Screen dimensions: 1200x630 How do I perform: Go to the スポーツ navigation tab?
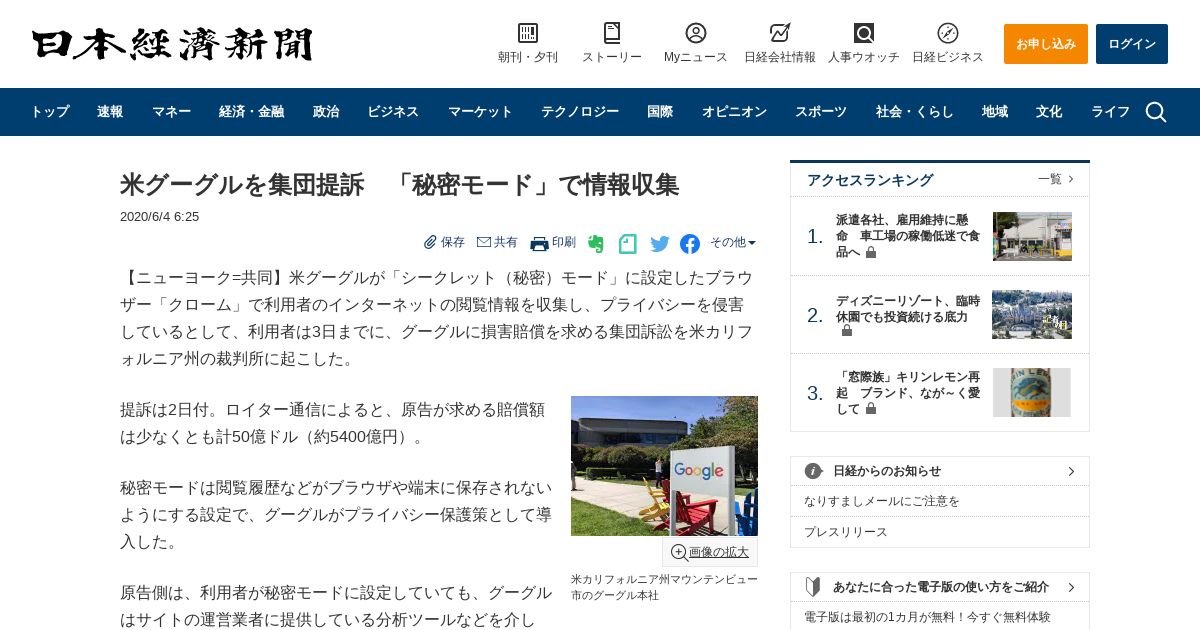tap(821, 112)
